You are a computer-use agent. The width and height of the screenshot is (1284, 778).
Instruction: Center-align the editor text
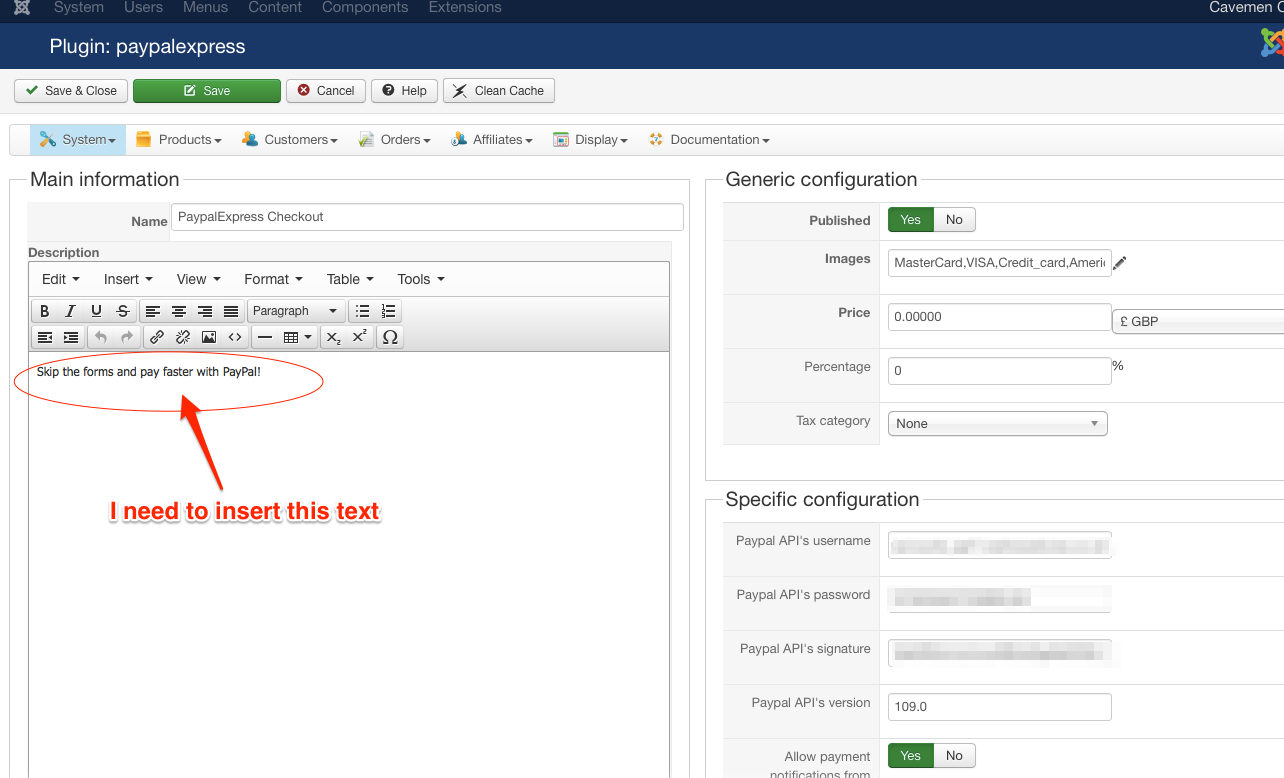pyautogui.click(x=179, y=311)
